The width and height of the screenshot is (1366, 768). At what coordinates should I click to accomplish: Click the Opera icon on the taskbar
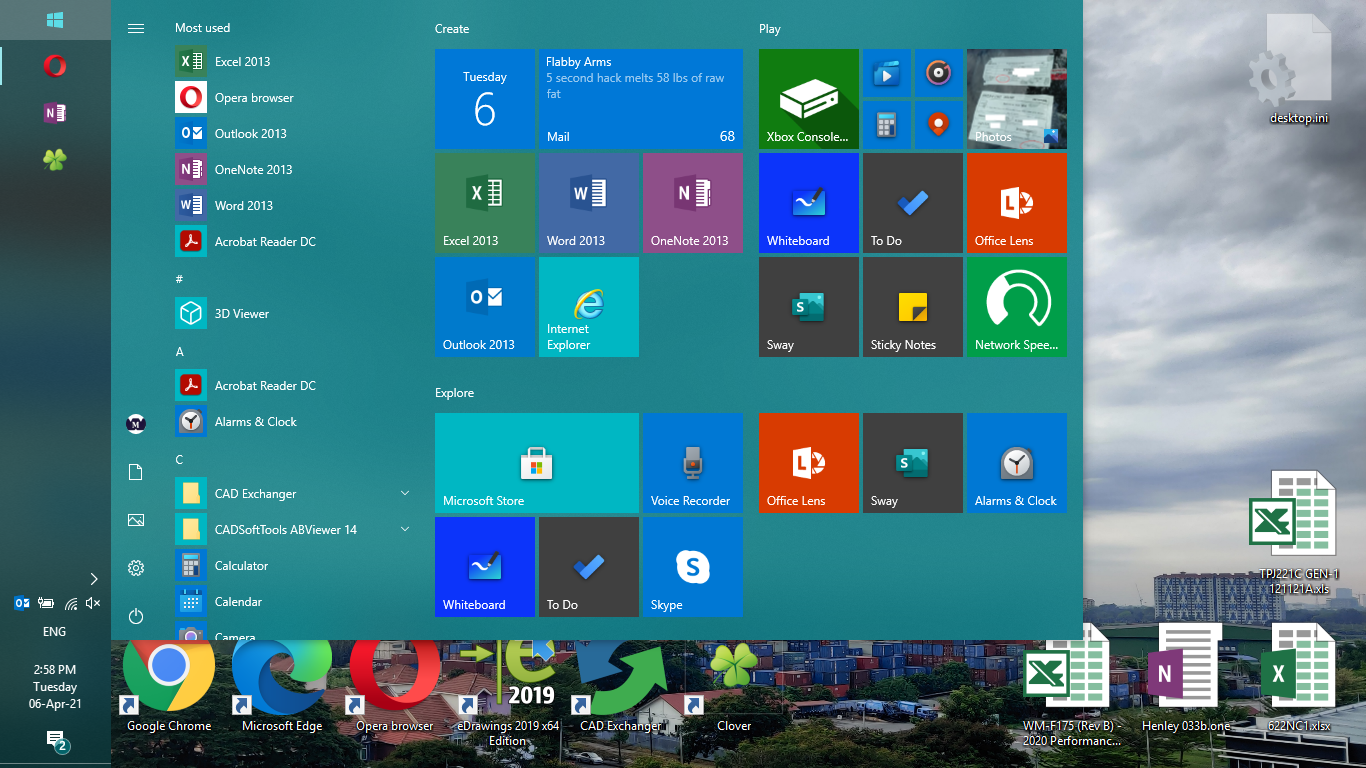click(x=55, y=66)
